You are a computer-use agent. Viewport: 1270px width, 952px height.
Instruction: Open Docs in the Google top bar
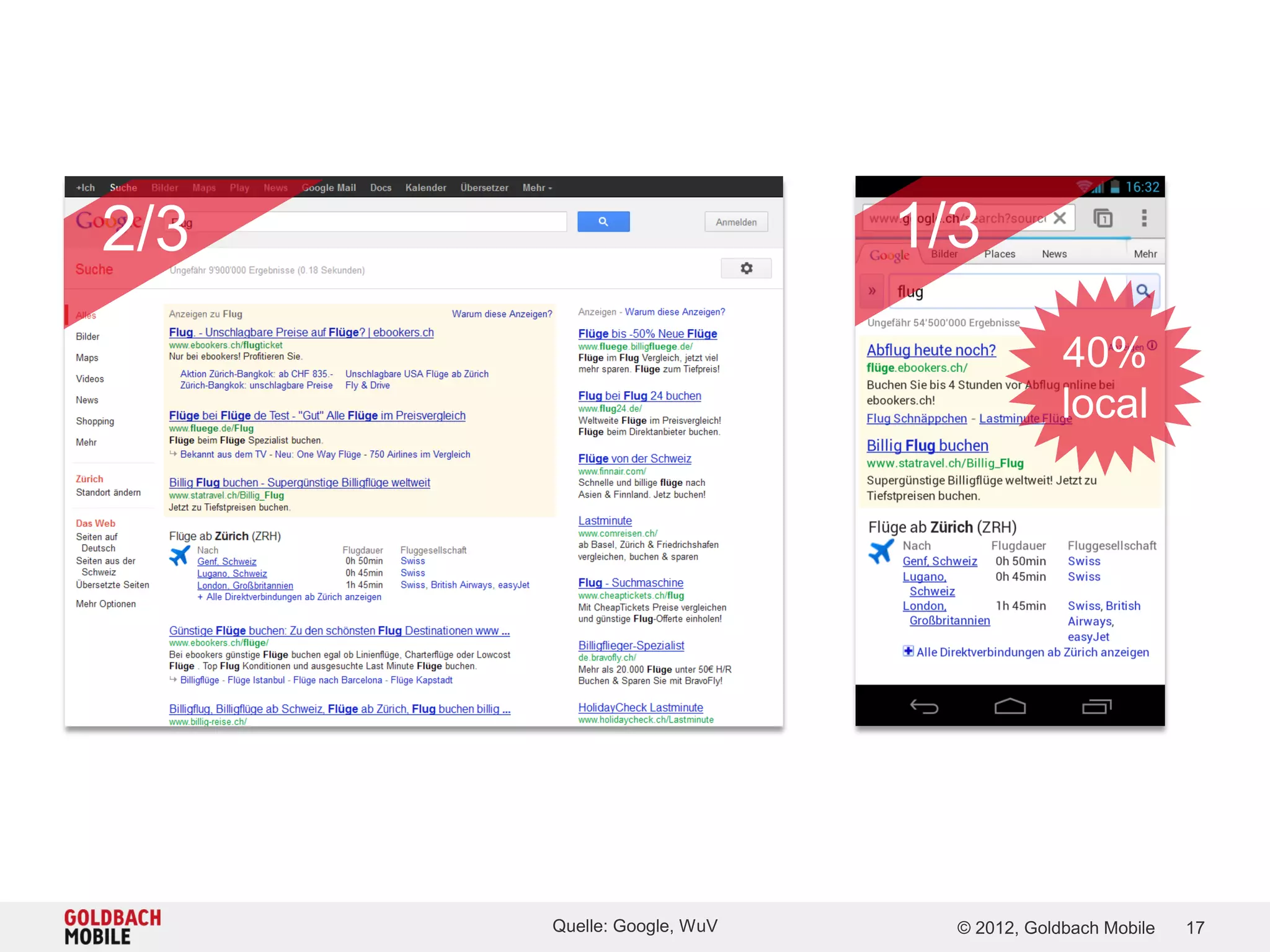coord(381,188)
